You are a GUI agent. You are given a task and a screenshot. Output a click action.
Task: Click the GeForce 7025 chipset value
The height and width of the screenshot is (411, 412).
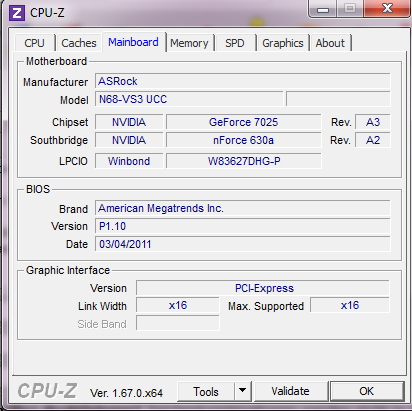coord(244,122)
